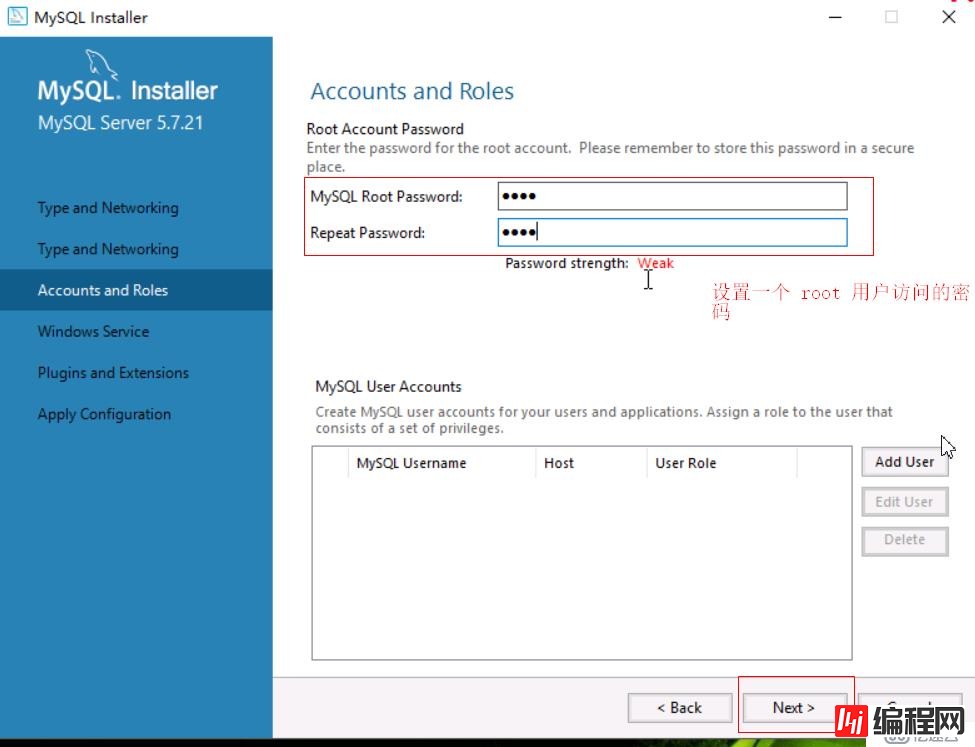
Task: Click inside the empty MySQL User Accounts list
Action: (580, 560)
